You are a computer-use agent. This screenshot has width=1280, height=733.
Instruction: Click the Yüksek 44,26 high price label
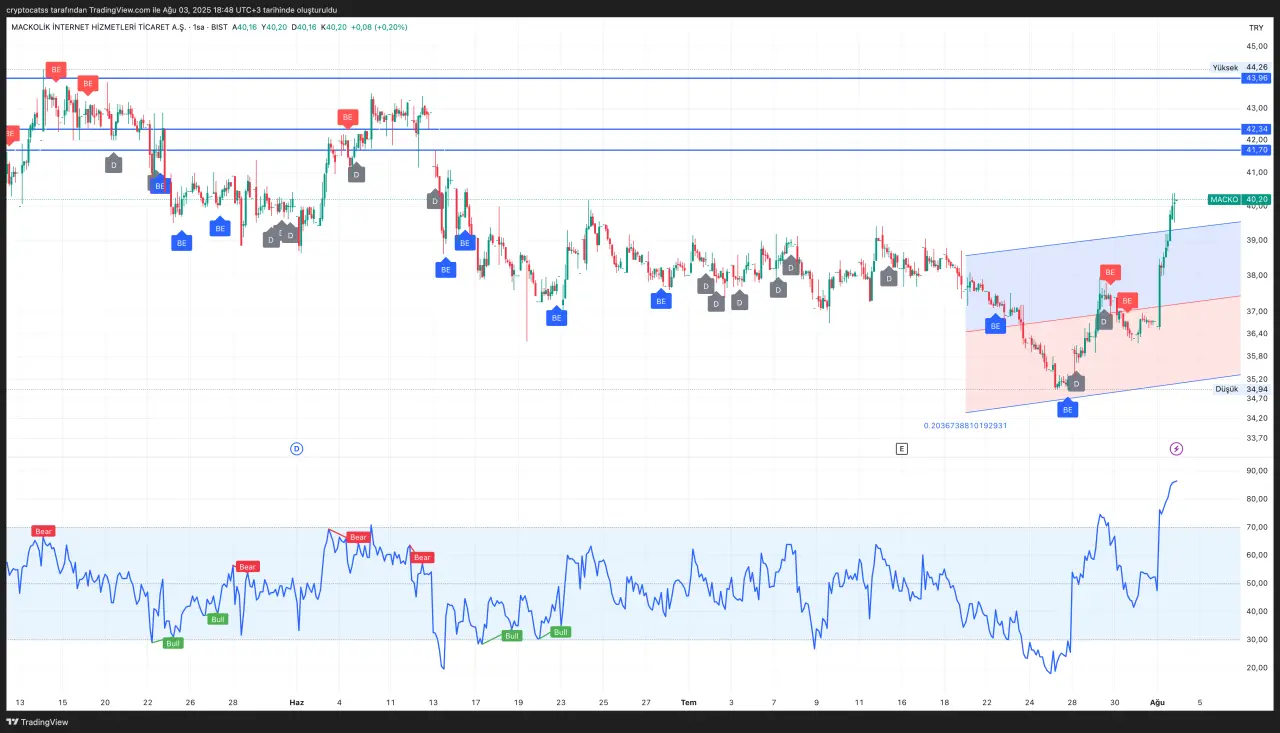[1239, 67]
